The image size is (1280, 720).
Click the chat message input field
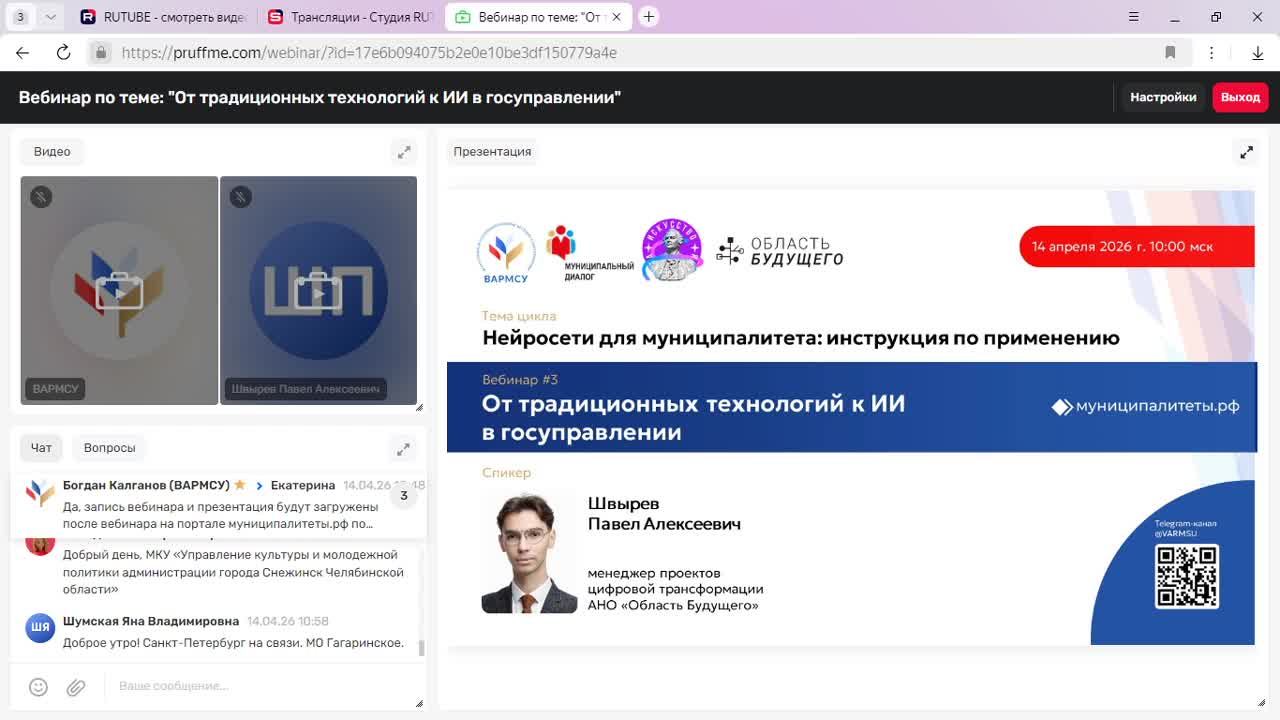tap(260, 686)
